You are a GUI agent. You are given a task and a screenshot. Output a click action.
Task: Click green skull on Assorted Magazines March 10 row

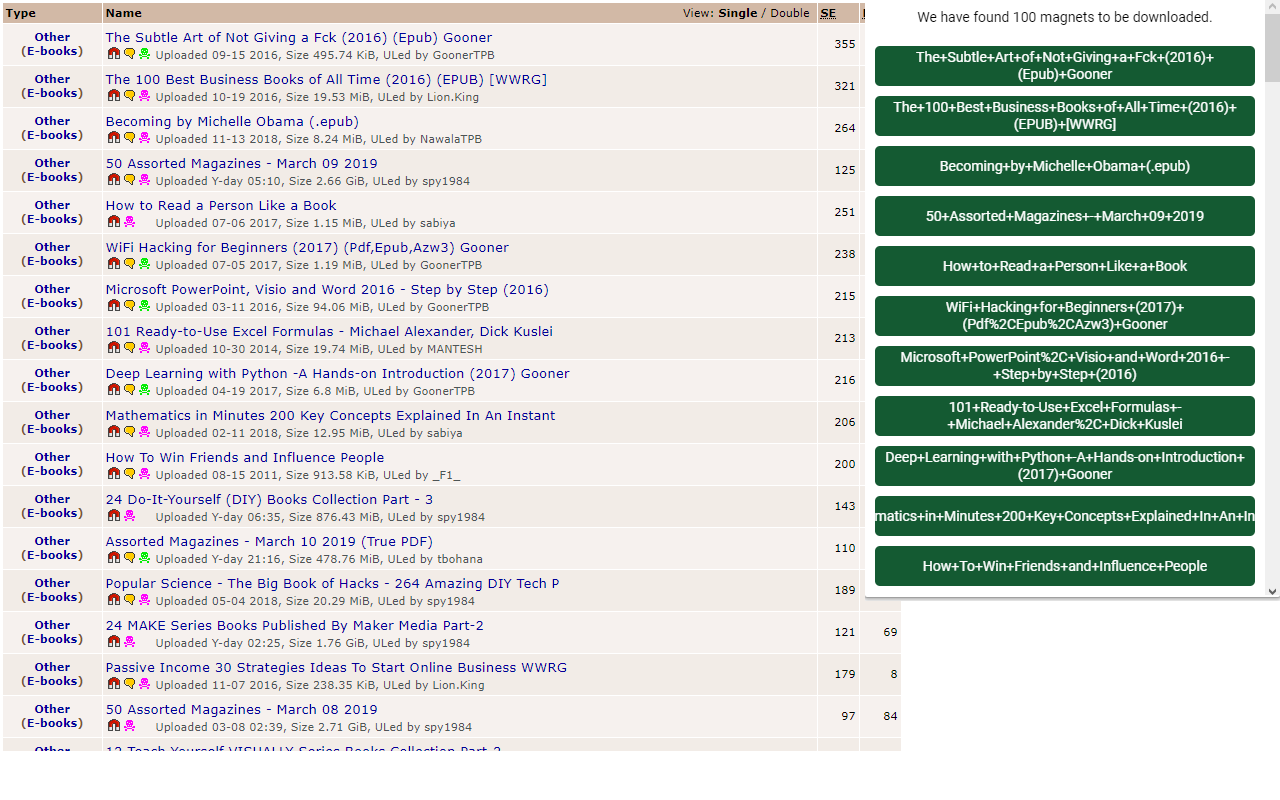[x=144, y=558]
